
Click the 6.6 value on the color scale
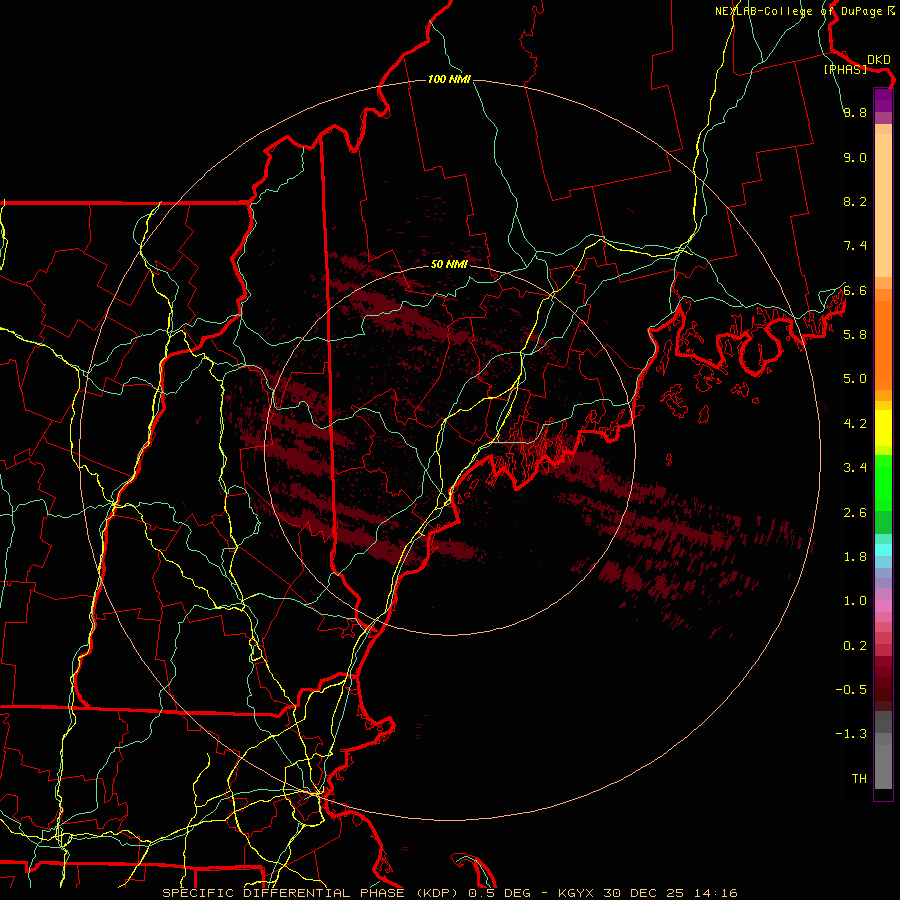coord(855,290)
